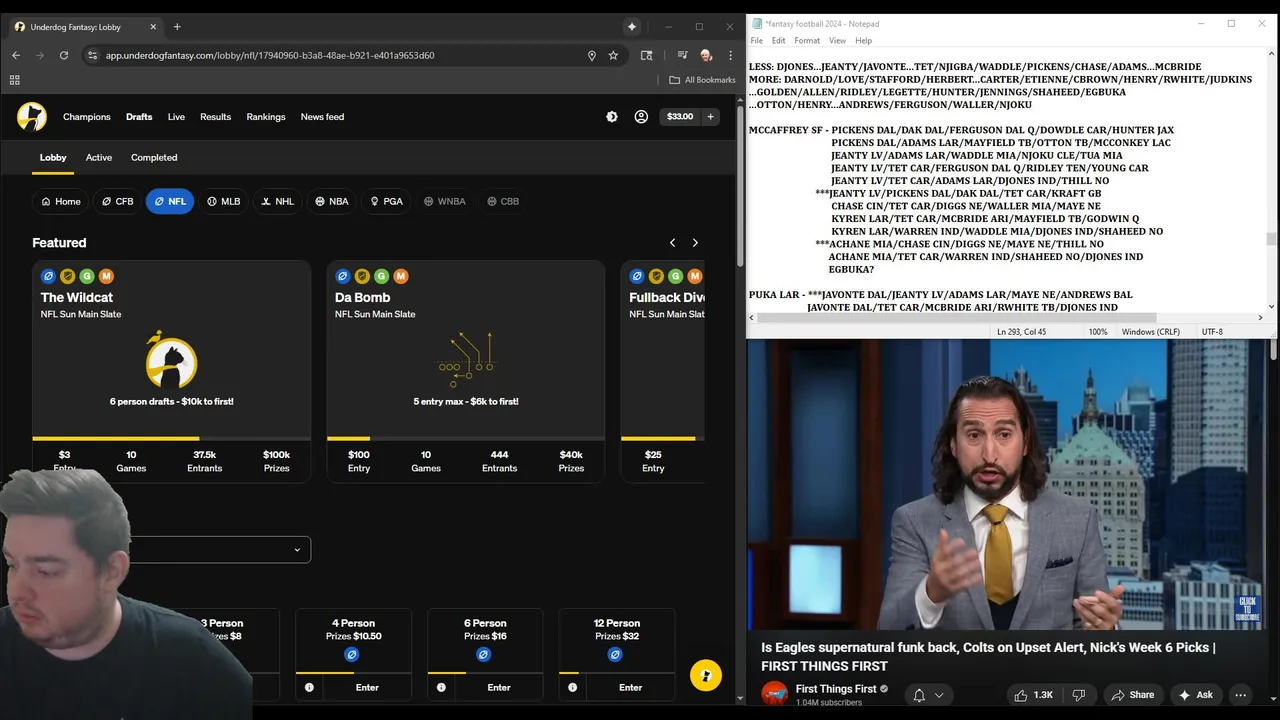Show info for 4 Person draft
Screen dimensions: 1280x720
coord(309,687)
